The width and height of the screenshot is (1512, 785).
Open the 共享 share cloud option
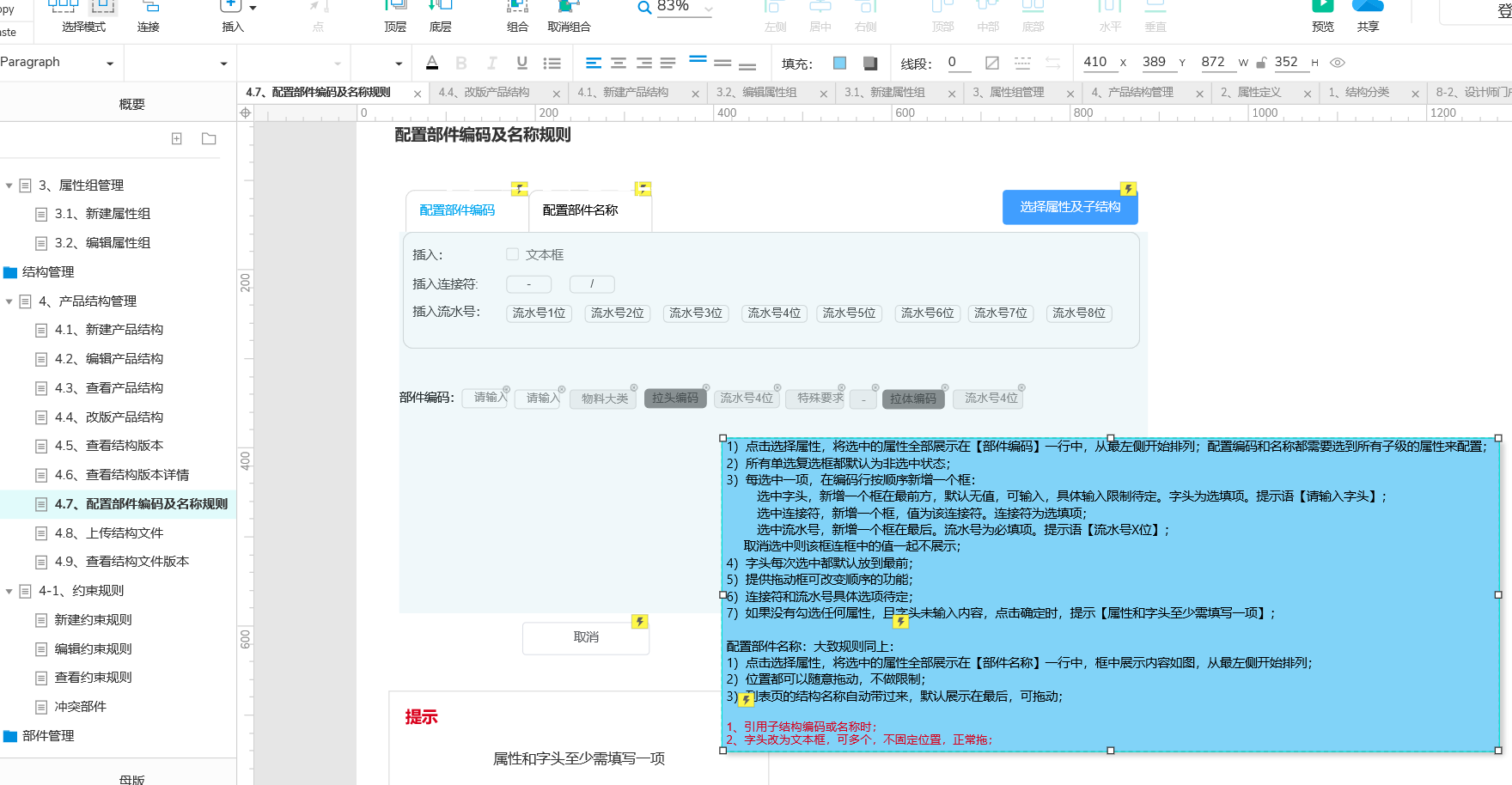click(x=1368, y=15)
